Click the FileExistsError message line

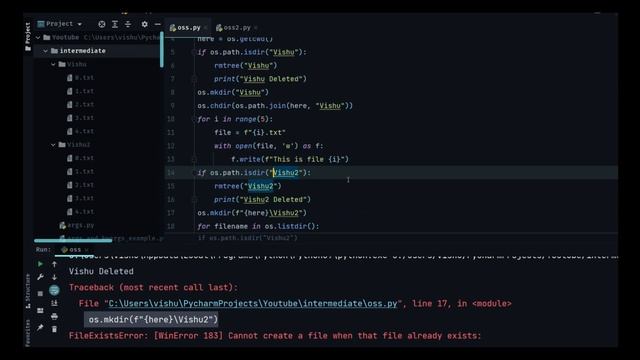(x=275, y=336)
